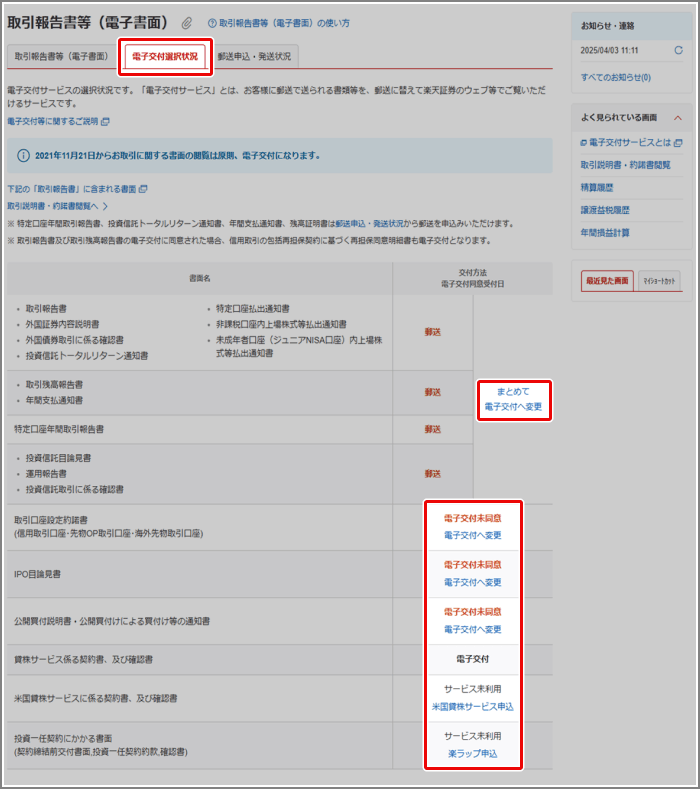This screenshot has width=700, height=789.
Task: Click the paperclip icon beside the page title
Action: (187, 23)
